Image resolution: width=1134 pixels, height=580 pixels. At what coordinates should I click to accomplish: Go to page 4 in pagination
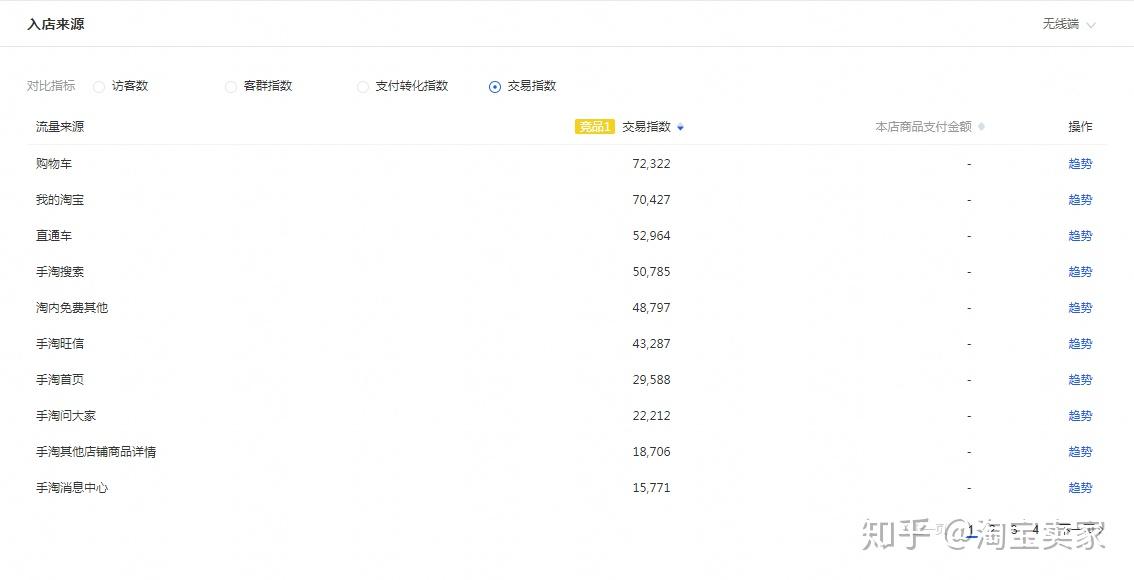[1036, 530]
